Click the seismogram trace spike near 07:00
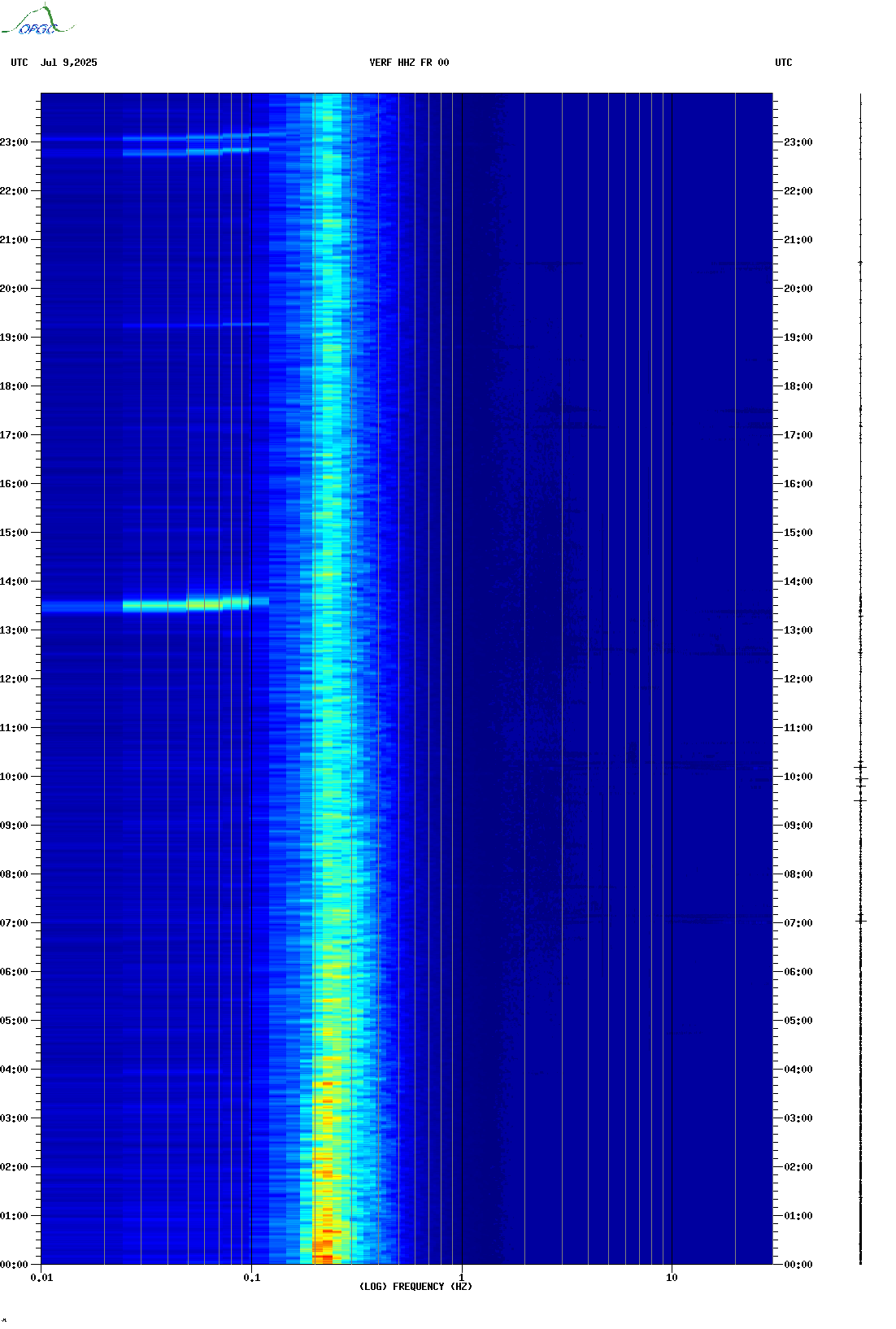Screen dimensions: 896x1329 [861, 921]
